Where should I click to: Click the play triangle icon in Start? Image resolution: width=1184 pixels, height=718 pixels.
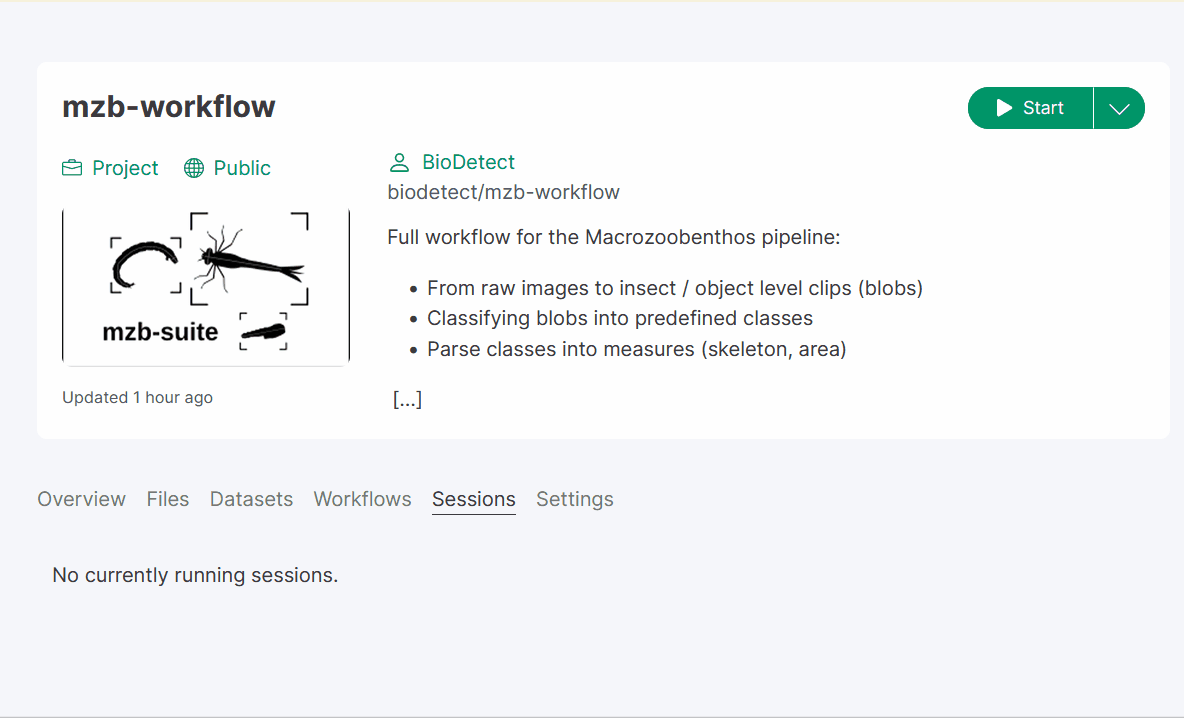pyautogui.click(x=1004, y=108)
